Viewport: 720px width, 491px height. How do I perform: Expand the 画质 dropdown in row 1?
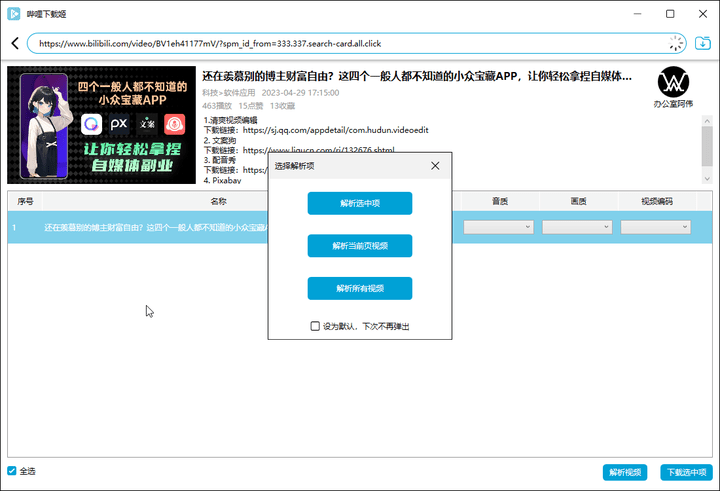pyautogui.click(x=577, y=227)
